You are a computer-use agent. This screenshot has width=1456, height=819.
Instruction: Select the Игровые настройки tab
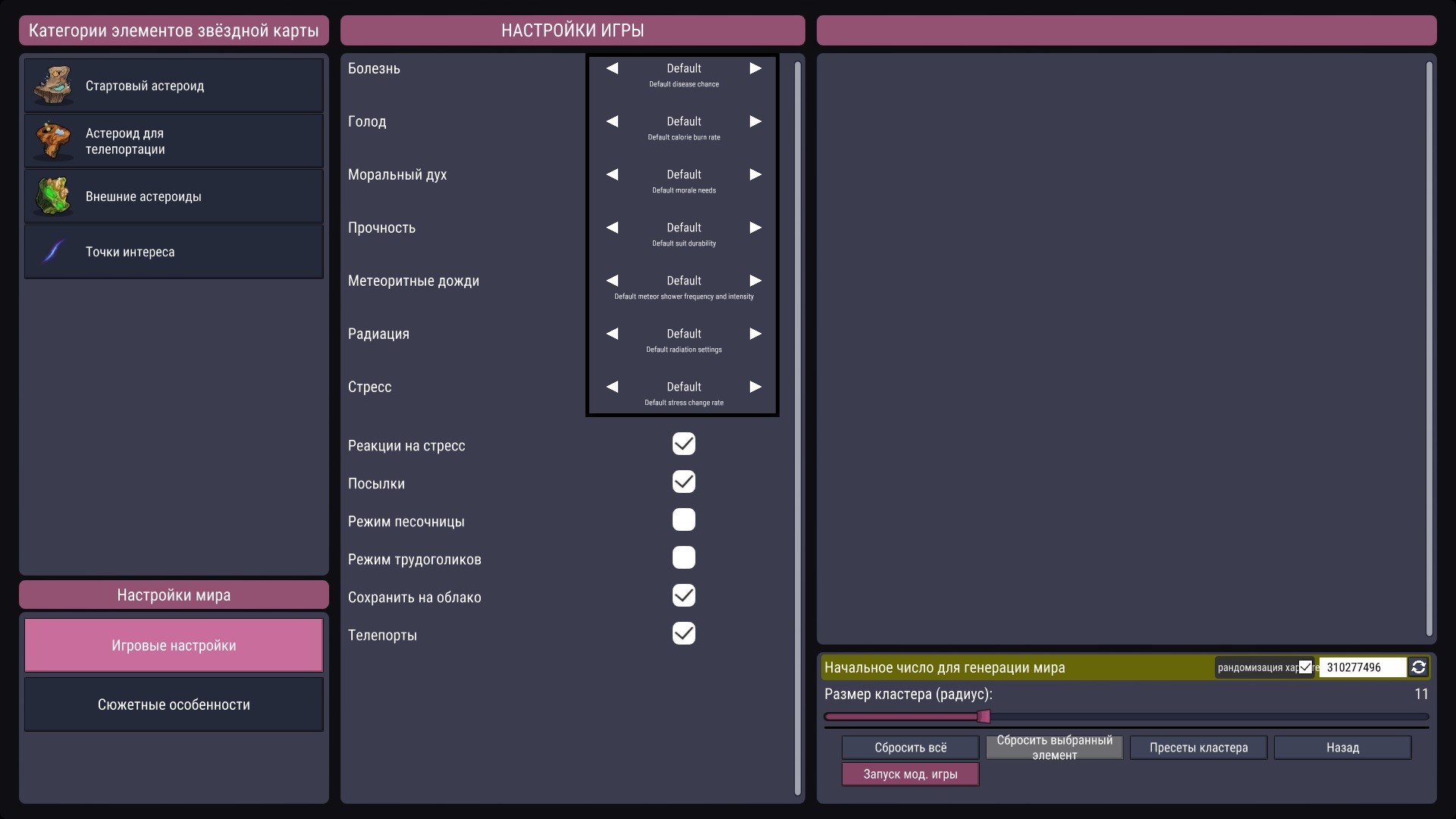click(x=173, y=645)
